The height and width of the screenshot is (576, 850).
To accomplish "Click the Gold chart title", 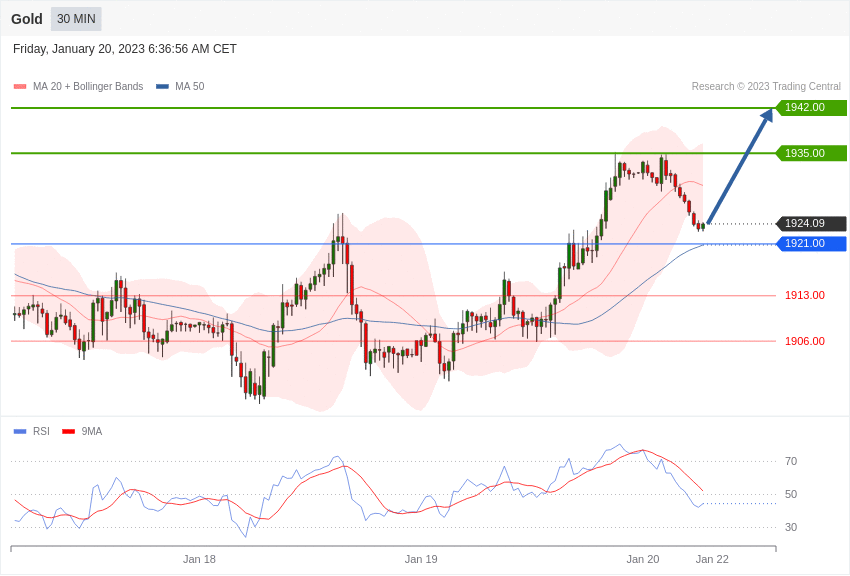I will (x=27, y=19).
